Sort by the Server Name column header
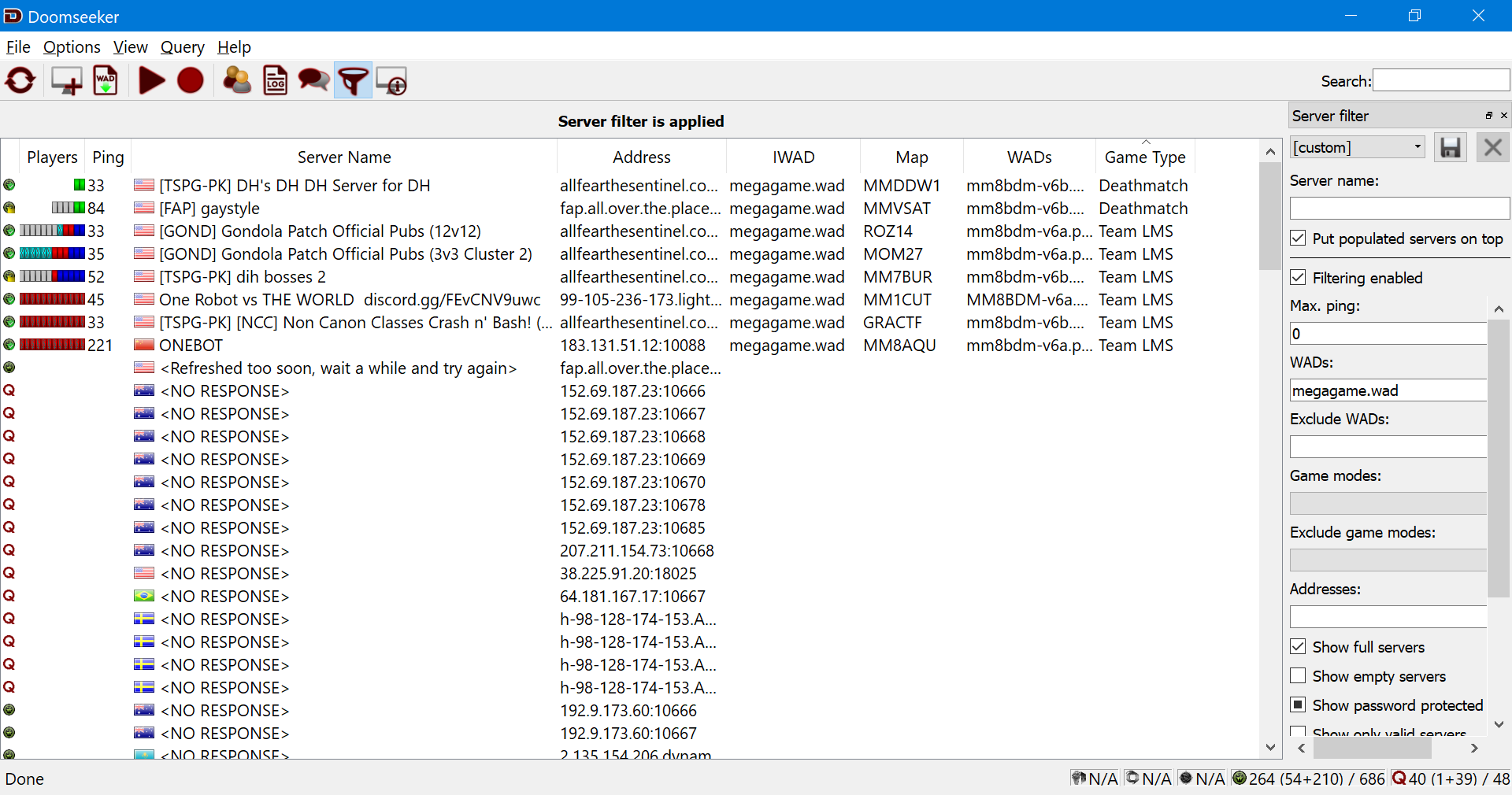The image size is (1512, 795). 344,157
